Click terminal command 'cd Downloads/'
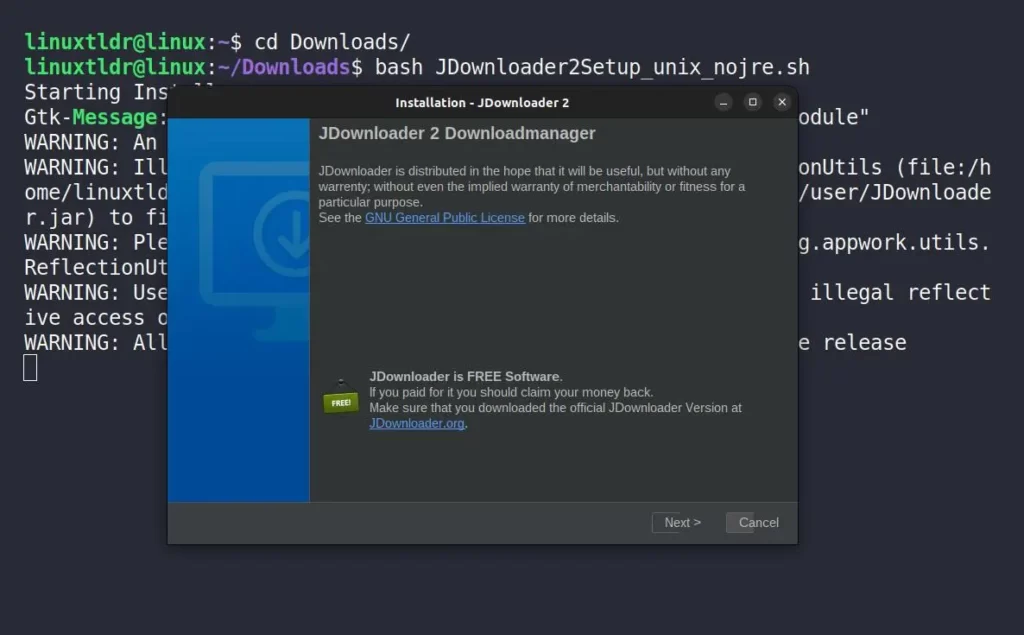 332,42
